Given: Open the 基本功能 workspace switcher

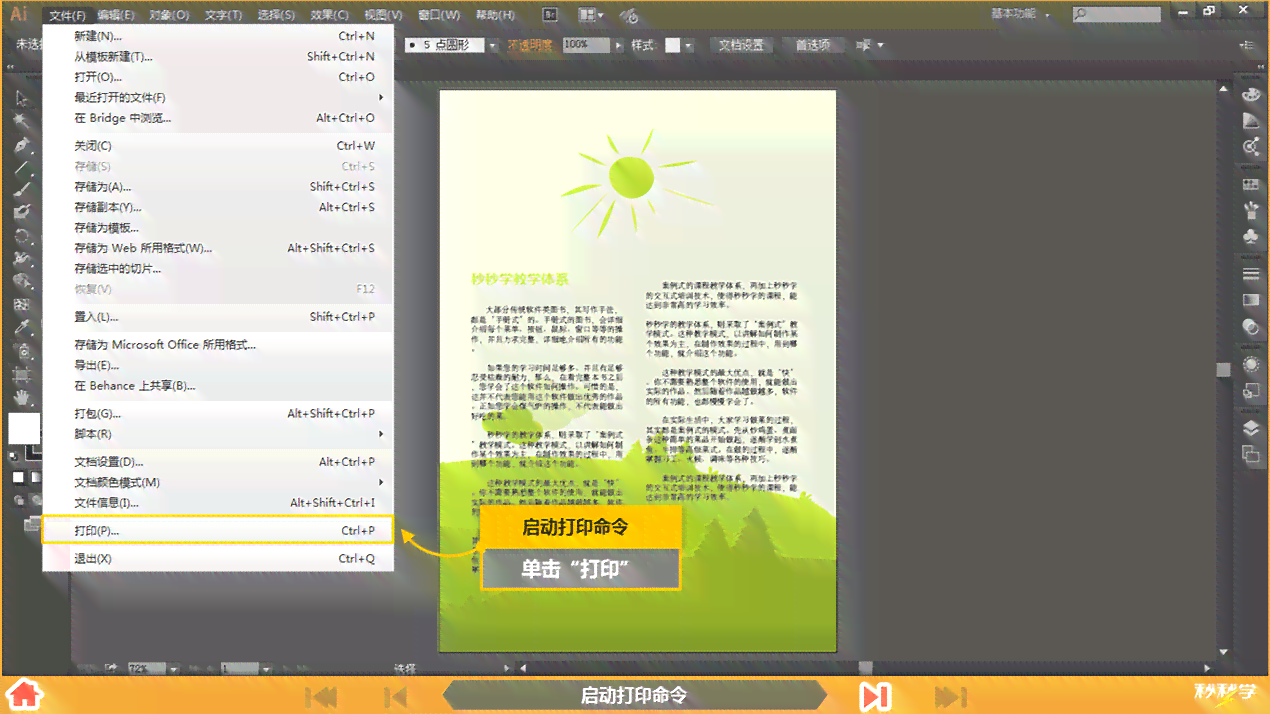Looking at the screenshot, I should [x=1020, y=14].
